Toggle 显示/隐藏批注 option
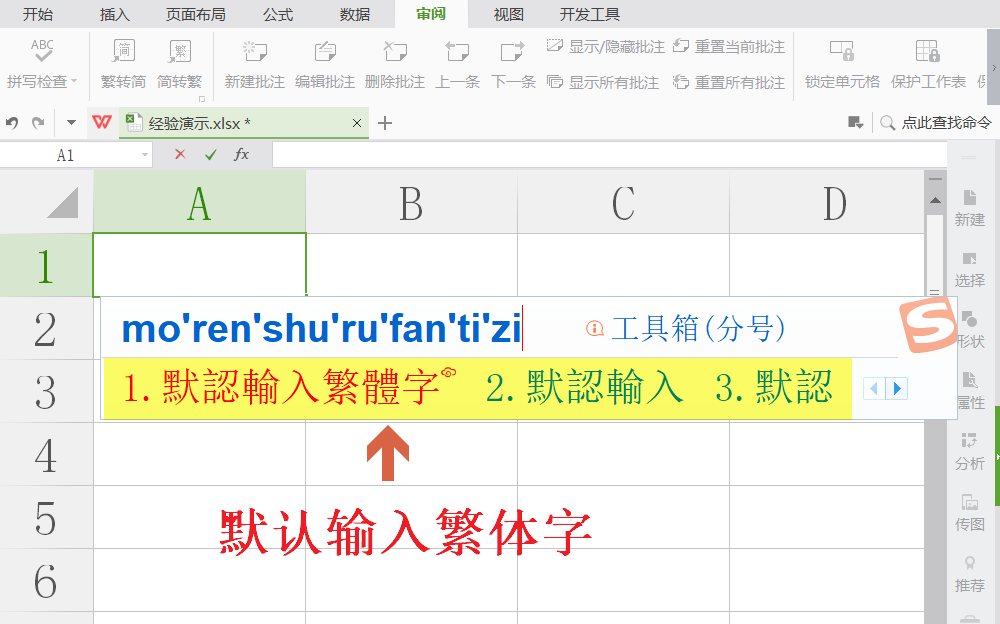Image resolution: width=1000 pixels, height=624 pixels. click(x=605, y=47)
